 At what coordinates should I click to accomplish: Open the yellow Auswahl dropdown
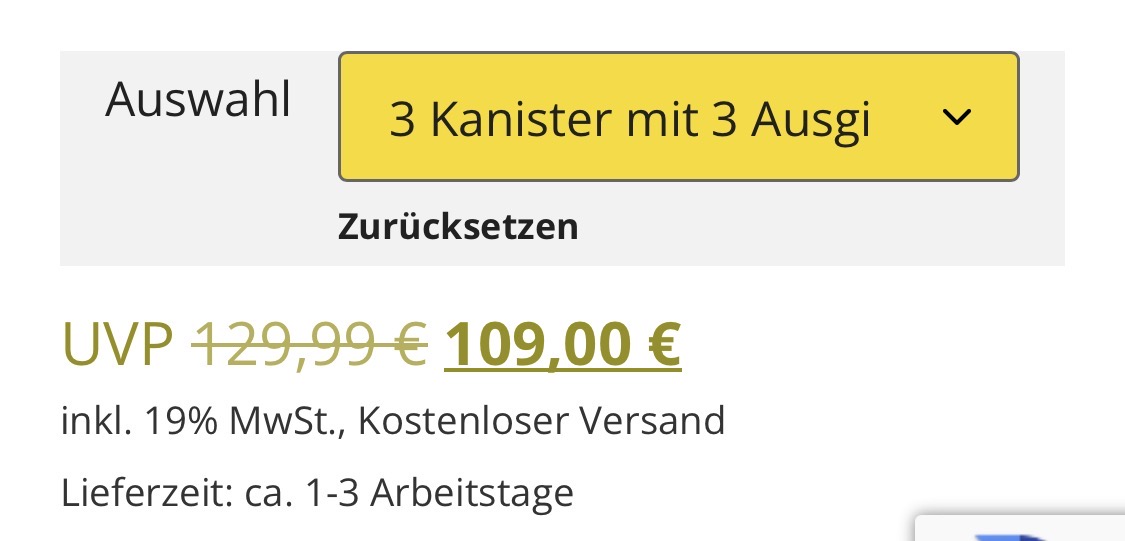tap(678, 117)
